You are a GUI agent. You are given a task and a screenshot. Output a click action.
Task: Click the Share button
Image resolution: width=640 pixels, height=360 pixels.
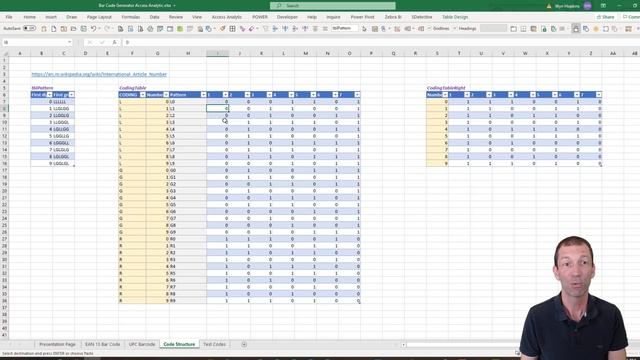pyautogui.click(x=606, y=17)
